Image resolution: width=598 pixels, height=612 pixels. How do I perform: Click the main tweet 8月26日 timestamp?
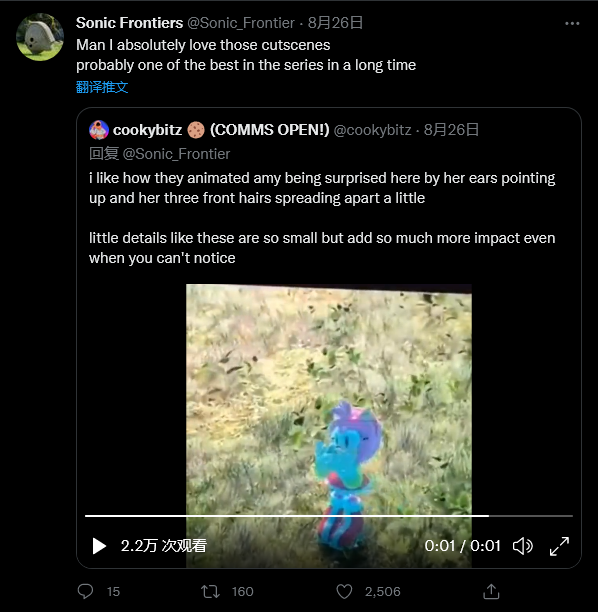335,23
